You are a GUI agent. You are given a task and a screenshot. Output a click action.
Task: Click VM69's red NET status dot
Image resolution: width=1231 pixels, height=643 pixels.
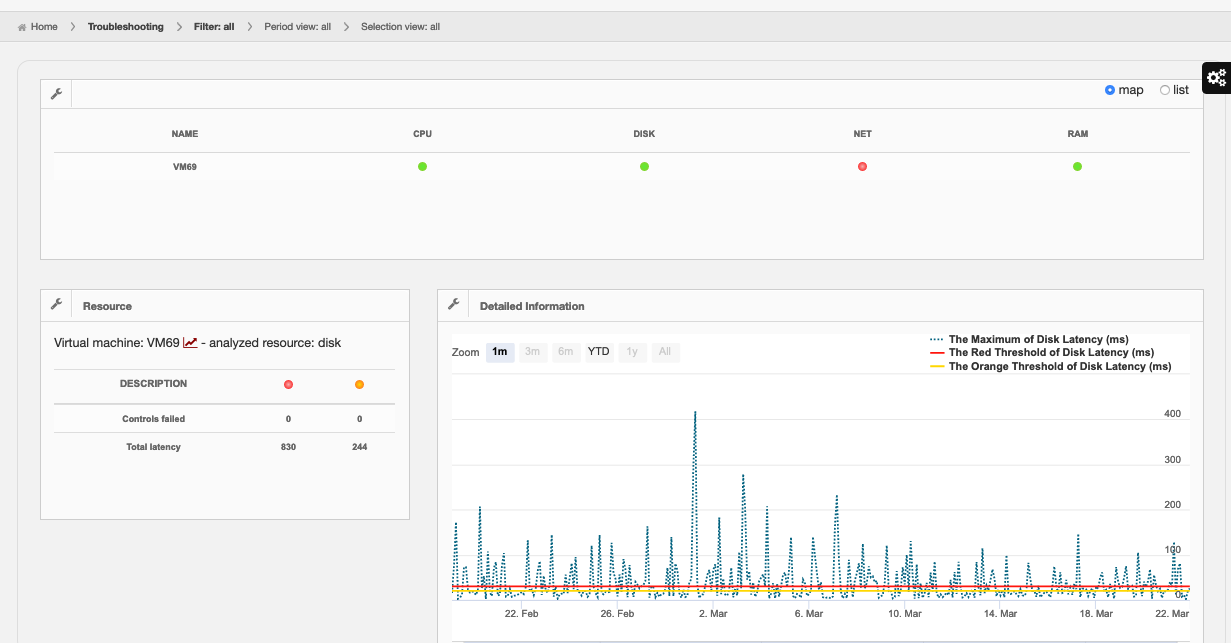[862, 166]
